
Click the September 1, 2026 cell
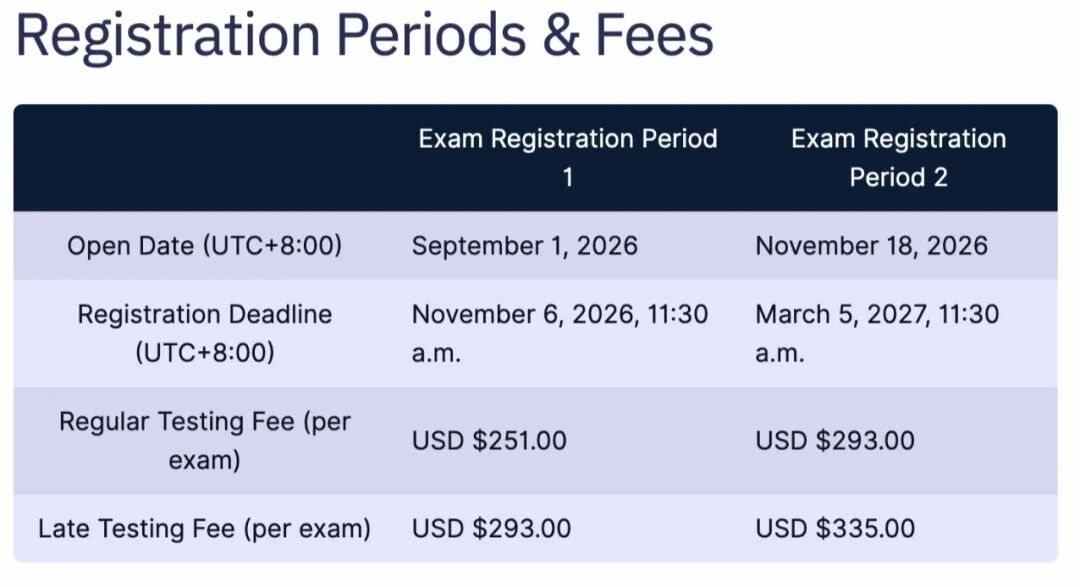click(525, 246)
